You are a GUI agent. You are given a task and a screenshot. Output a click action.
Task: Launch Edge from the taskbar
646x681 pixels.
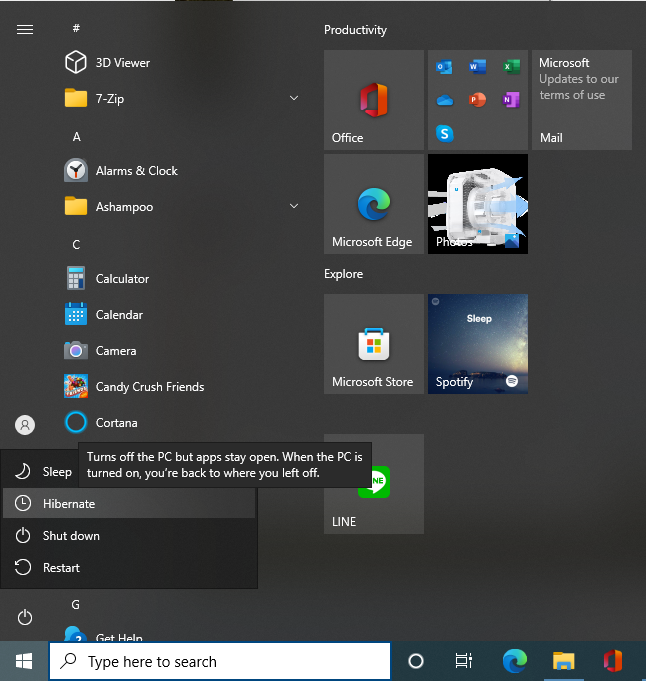(514, 661)
